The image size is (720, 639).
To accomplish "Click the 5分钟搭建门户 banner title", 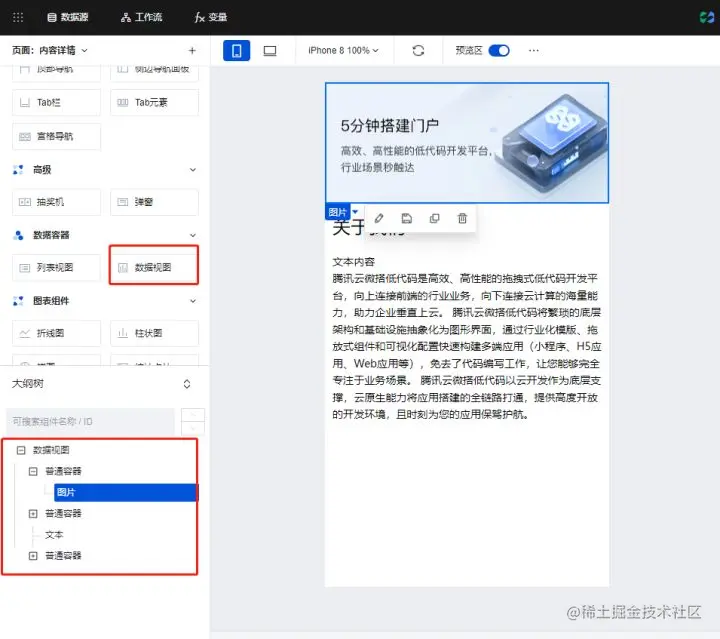I will [389, 126].
